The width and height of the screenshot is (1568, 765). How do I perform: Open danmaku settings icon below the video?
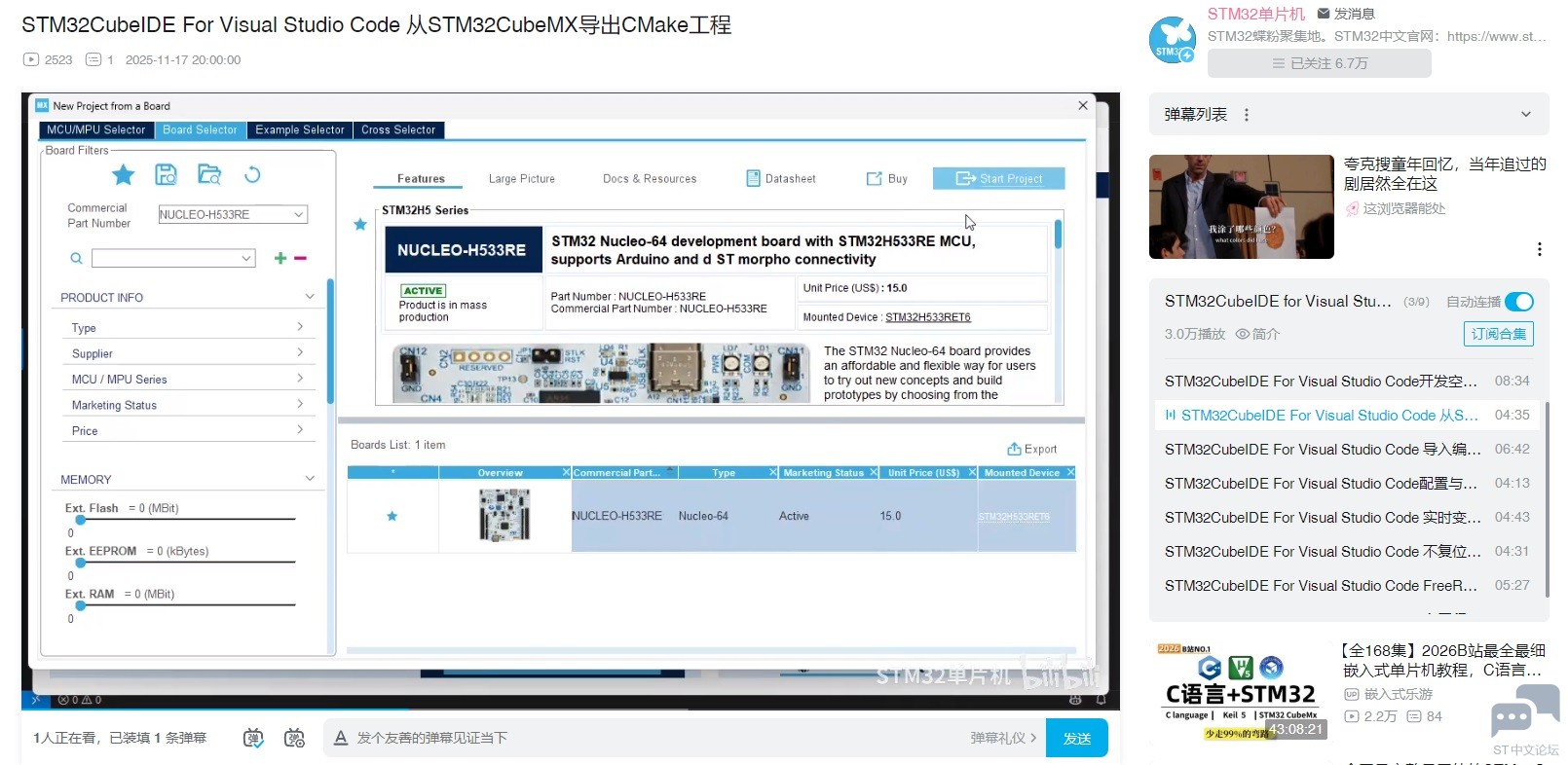(x=294, y=738)
